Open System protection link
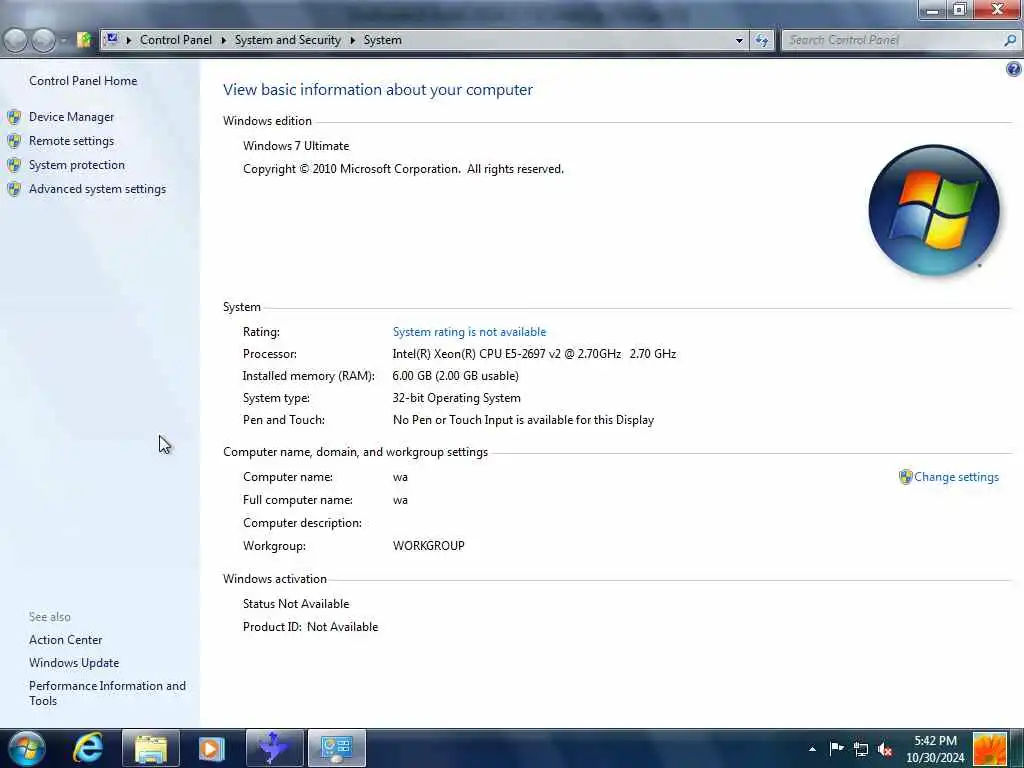 (x=76, y=165)
